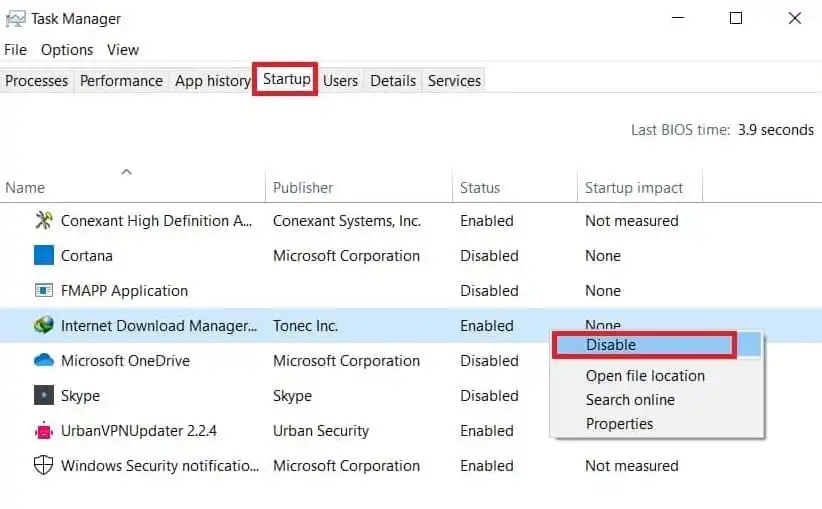
Task: Click the Conexant High Definition Audio icon
Action: click(44, 221)
